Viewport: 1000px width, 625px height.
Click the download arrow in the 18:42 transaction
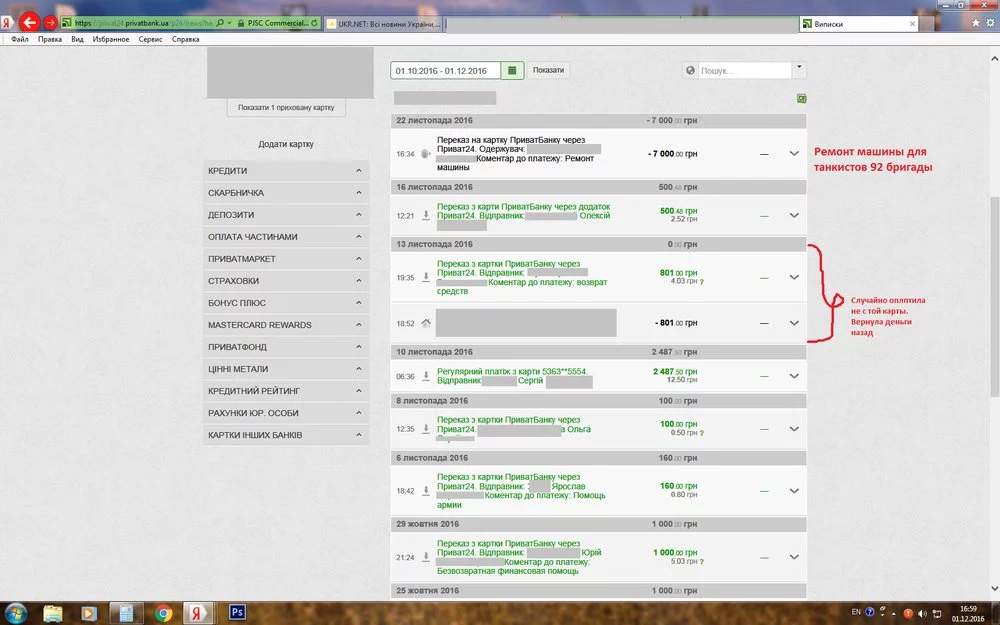(425, 490)
